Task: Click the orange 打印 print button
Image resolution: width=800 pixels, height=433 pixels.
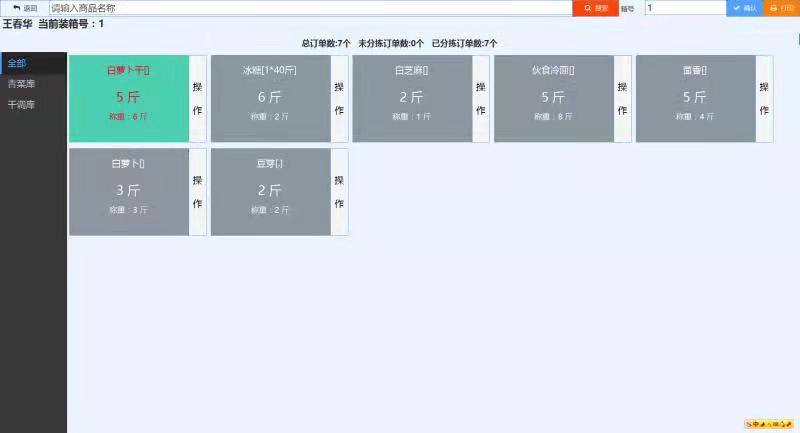Action: click(781, 8)
